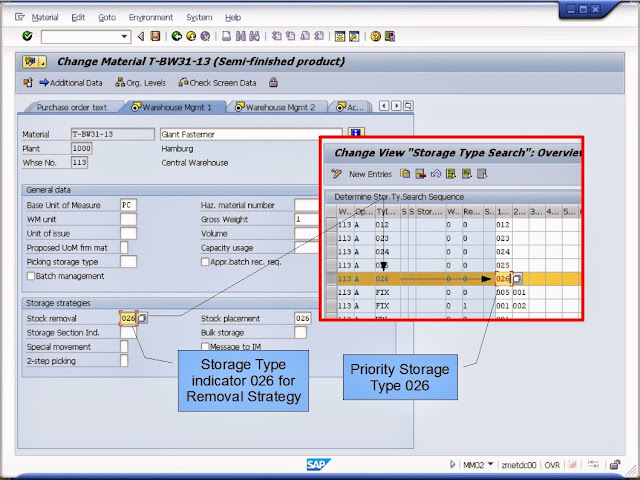Click New Entries in Storage Type Search

tap(370, 174)
